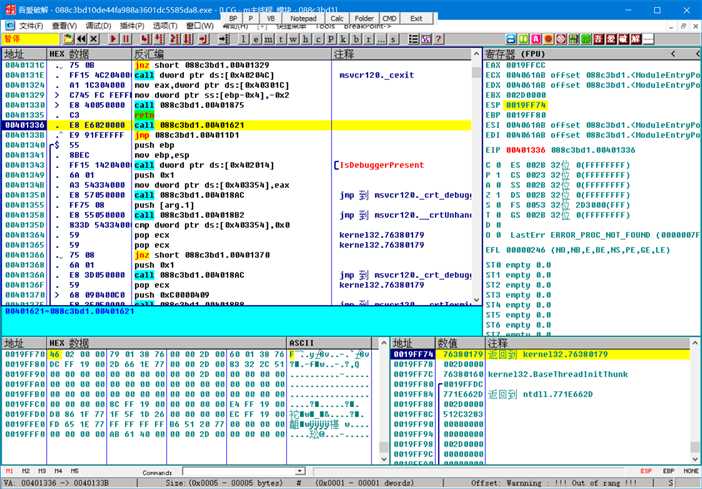The width and height of the screenshot is (702, 489).
Task: Open Call stack with 'k' button
Action: click(x=343, y=39)
